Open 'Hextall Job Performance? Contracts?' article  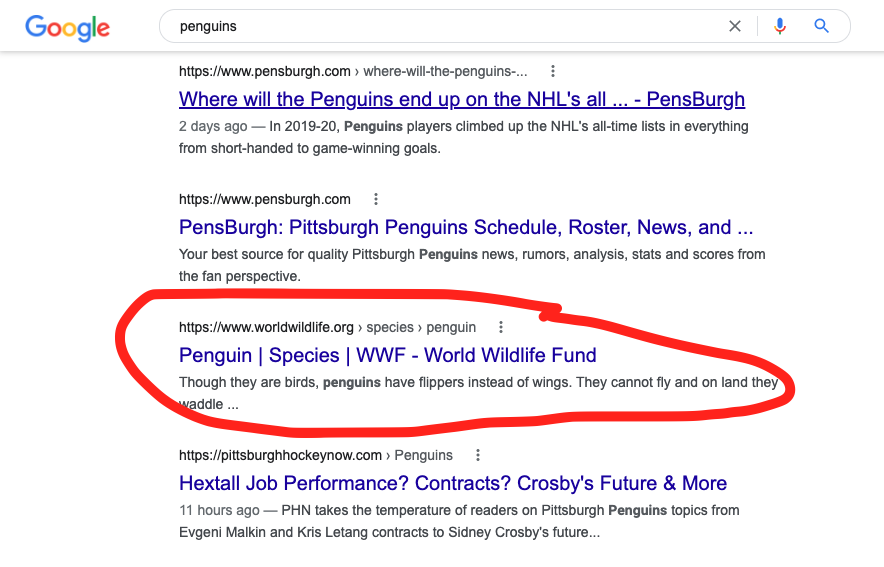pos(452,483)
